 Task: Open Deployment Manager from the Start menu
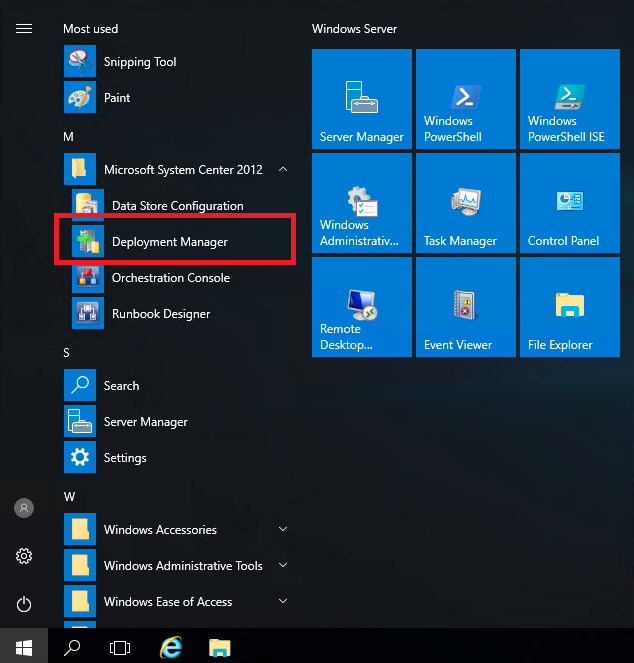click(x=169, y=242)
